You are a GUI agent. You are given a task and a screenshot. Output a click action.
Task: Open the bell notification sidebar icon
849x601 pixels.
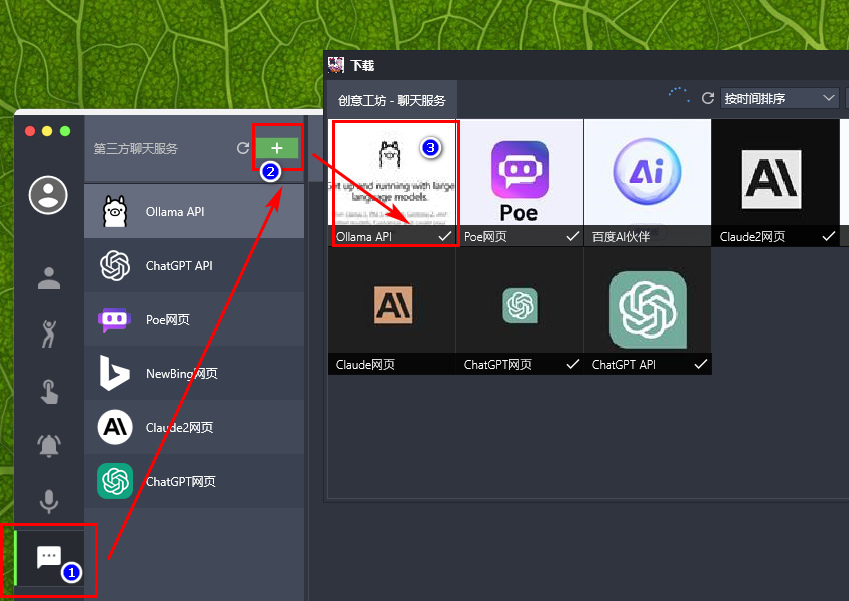tap(49, 446)
